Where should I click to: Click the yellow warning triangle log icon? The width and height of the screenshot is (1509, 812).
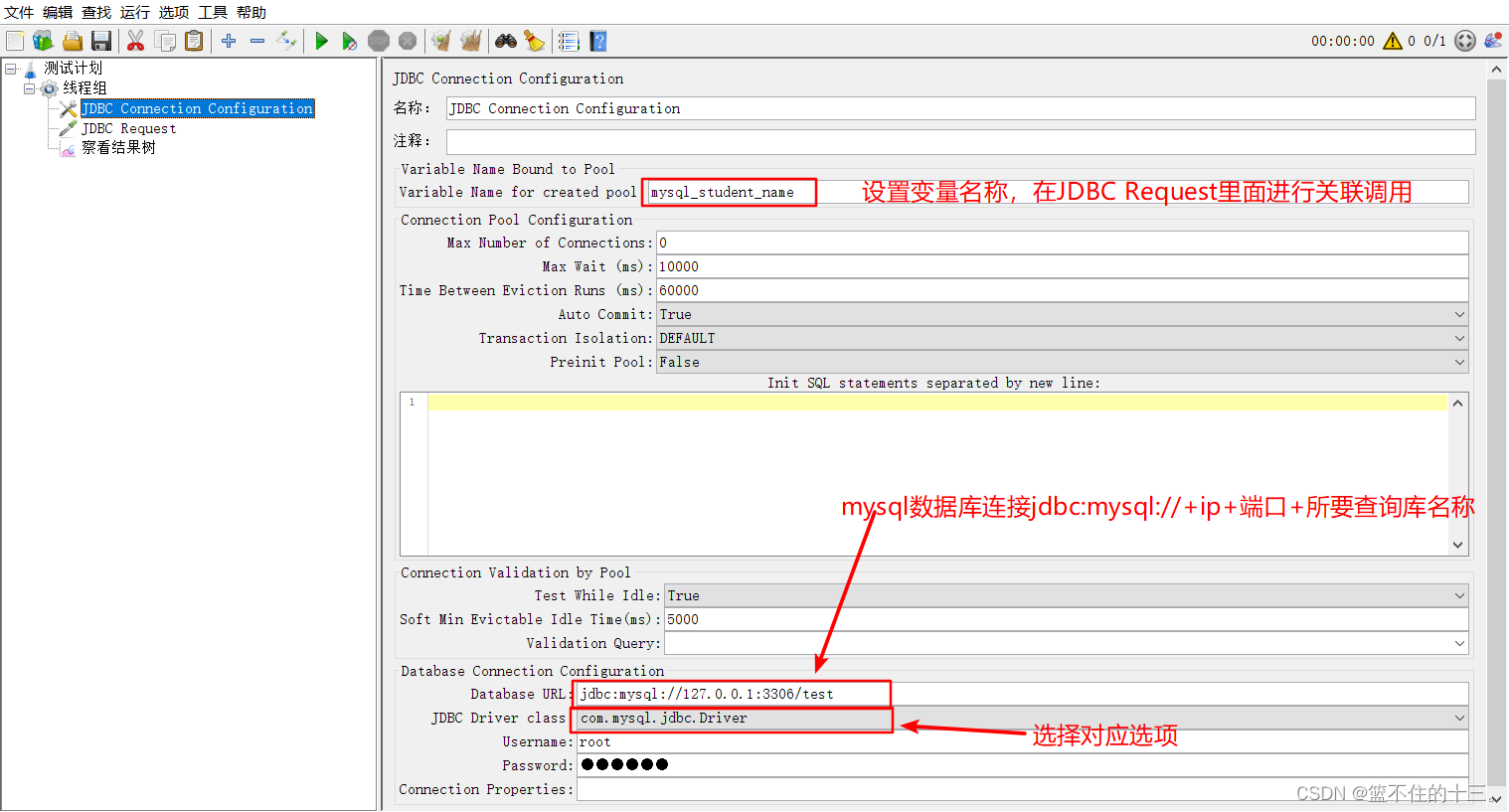pyautogui.click(x=1393, y=41)
